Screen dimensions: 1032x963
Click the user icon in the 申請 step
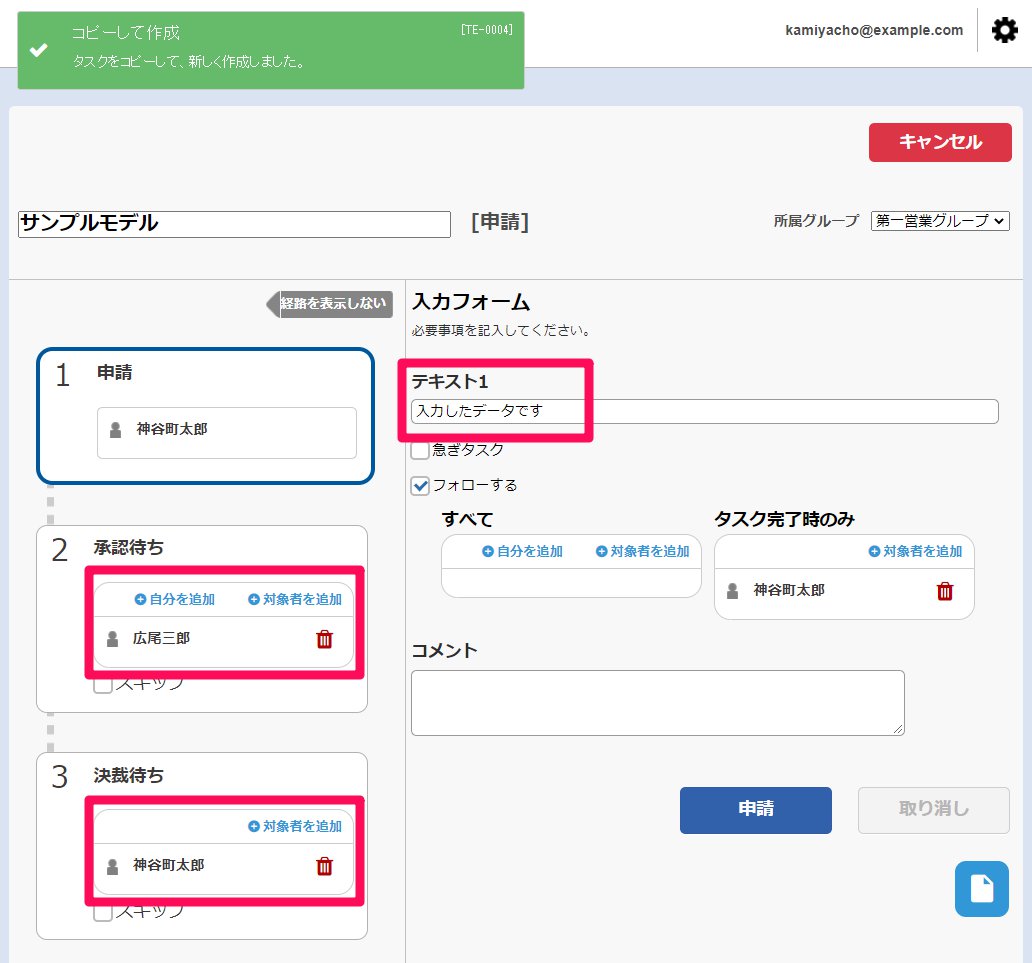pyautogui.click(x=116, y=430)
